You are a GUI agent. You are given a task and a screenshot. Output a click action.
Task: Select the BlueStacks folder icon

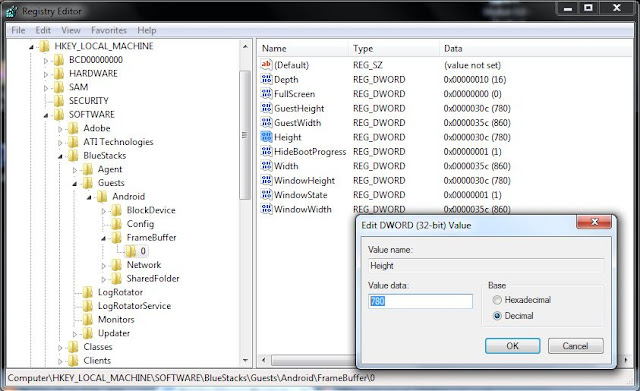coord(73,156)
